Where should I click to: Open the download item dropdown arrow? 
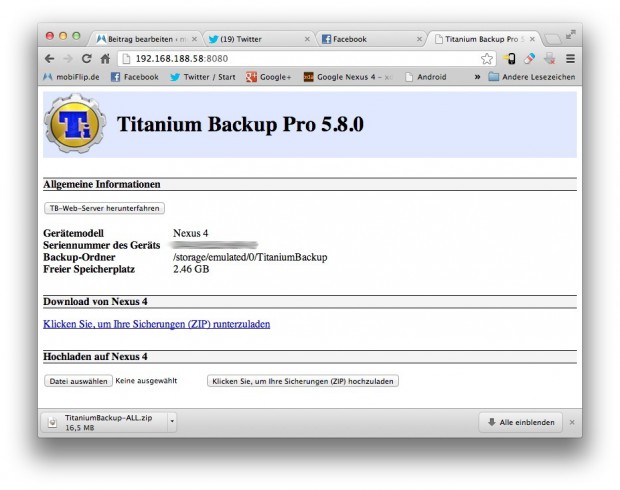click(172, 422)
